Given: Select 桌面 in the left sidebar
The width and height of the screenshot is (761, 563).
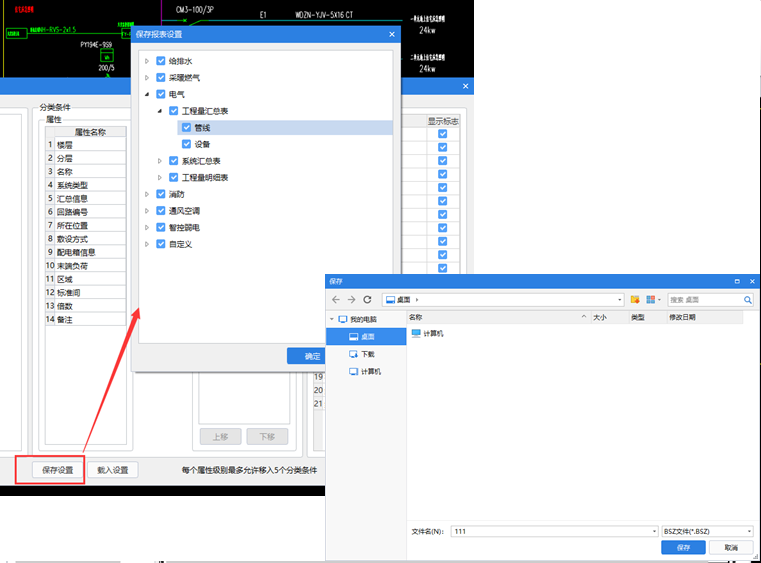Looking at the screenshot, I should (x=367, y=337).
